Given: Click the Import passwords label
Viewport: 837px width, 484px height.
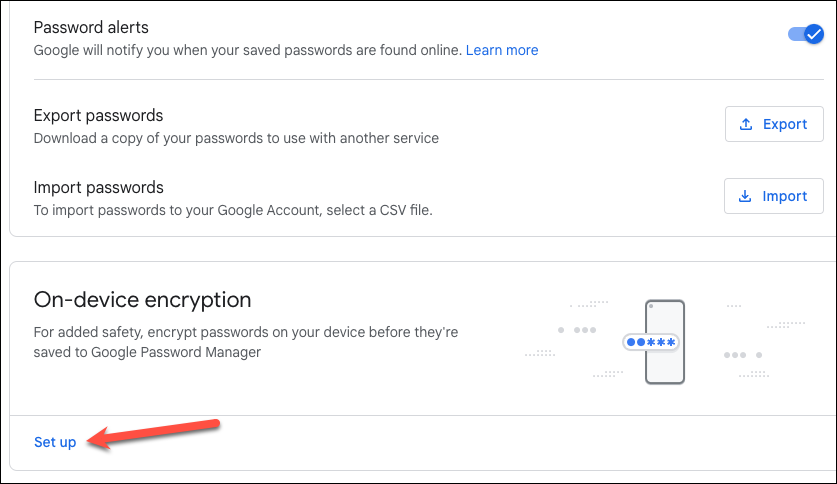Looking at the screenshot, I should point(98,187).
